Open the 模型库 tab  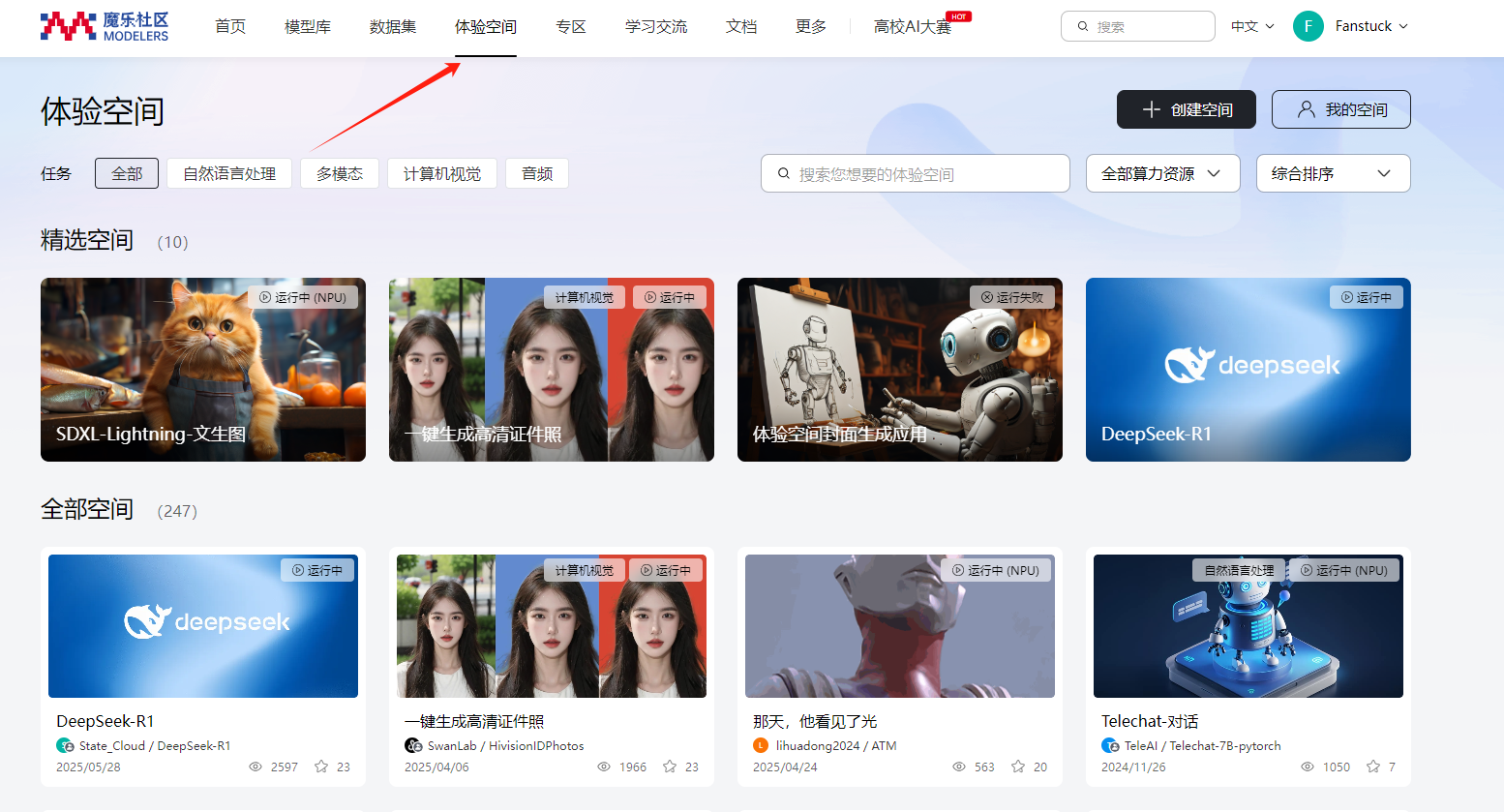tap(308, 26)
